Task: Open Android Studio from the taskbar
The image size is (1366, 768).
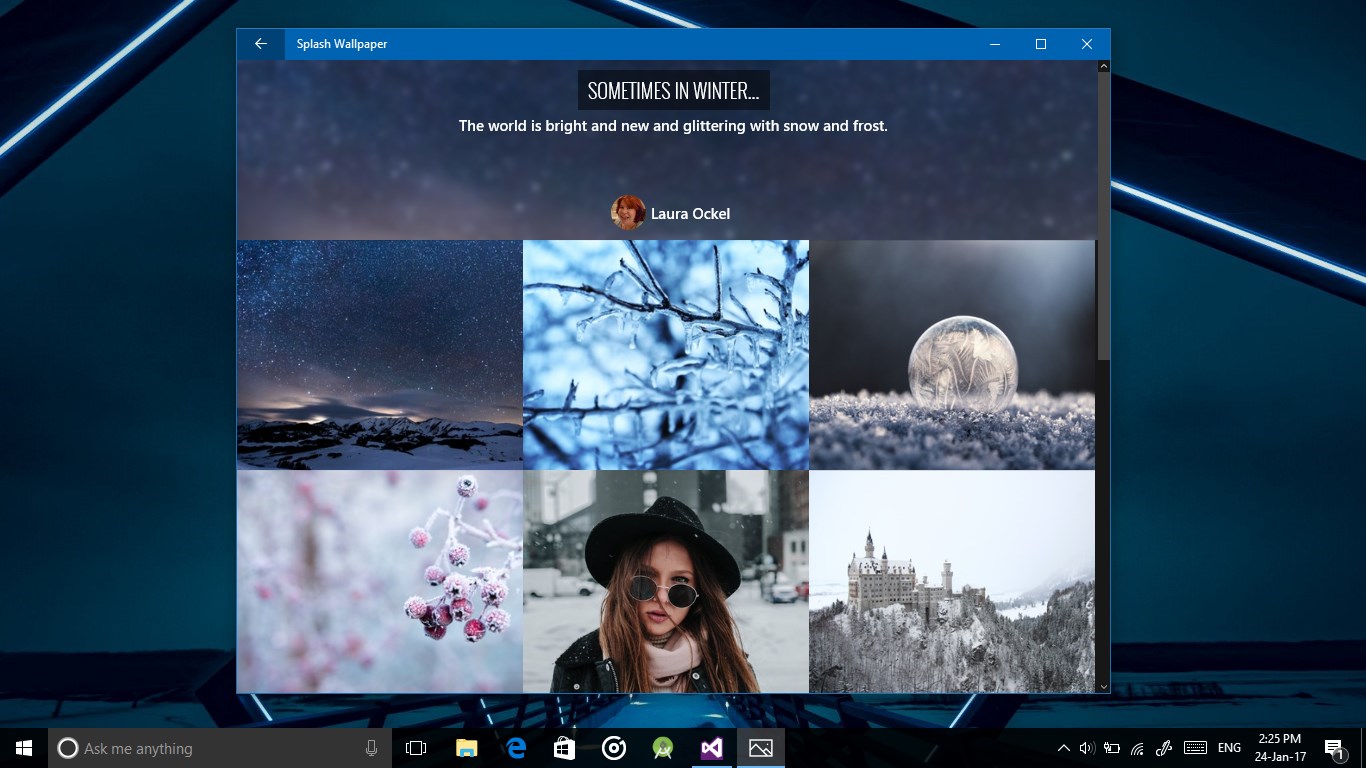Action: click(662, 748)
